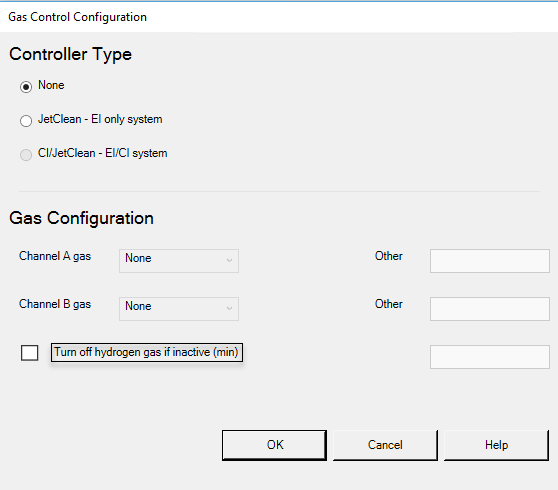The height and width of the screenshot is (490, 558).
Task: Confirm settings with the OK button
Action: tap(274, 445)
